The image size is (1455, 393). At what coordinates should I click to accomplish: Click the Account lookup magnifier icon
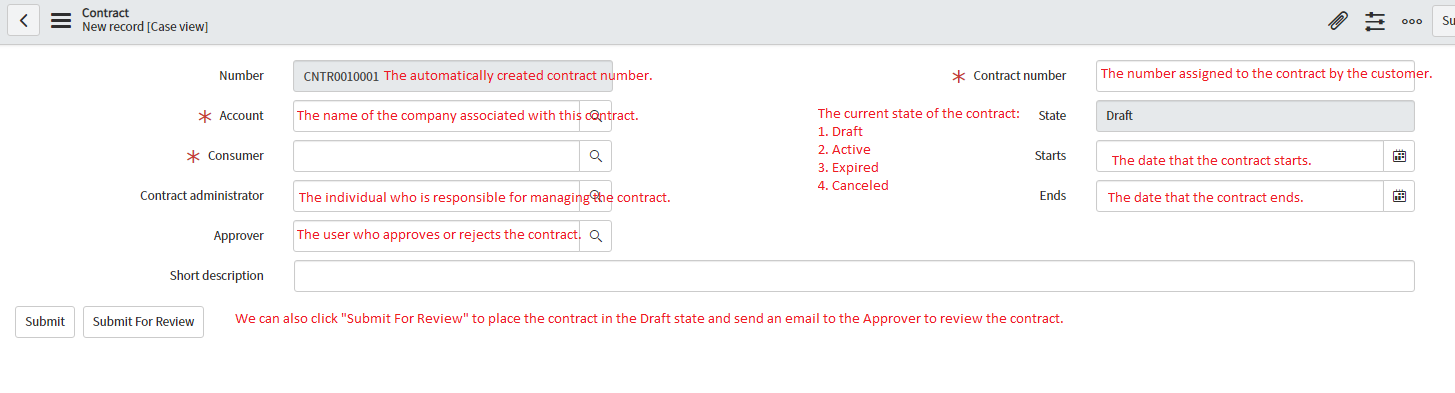click(595, 116)
